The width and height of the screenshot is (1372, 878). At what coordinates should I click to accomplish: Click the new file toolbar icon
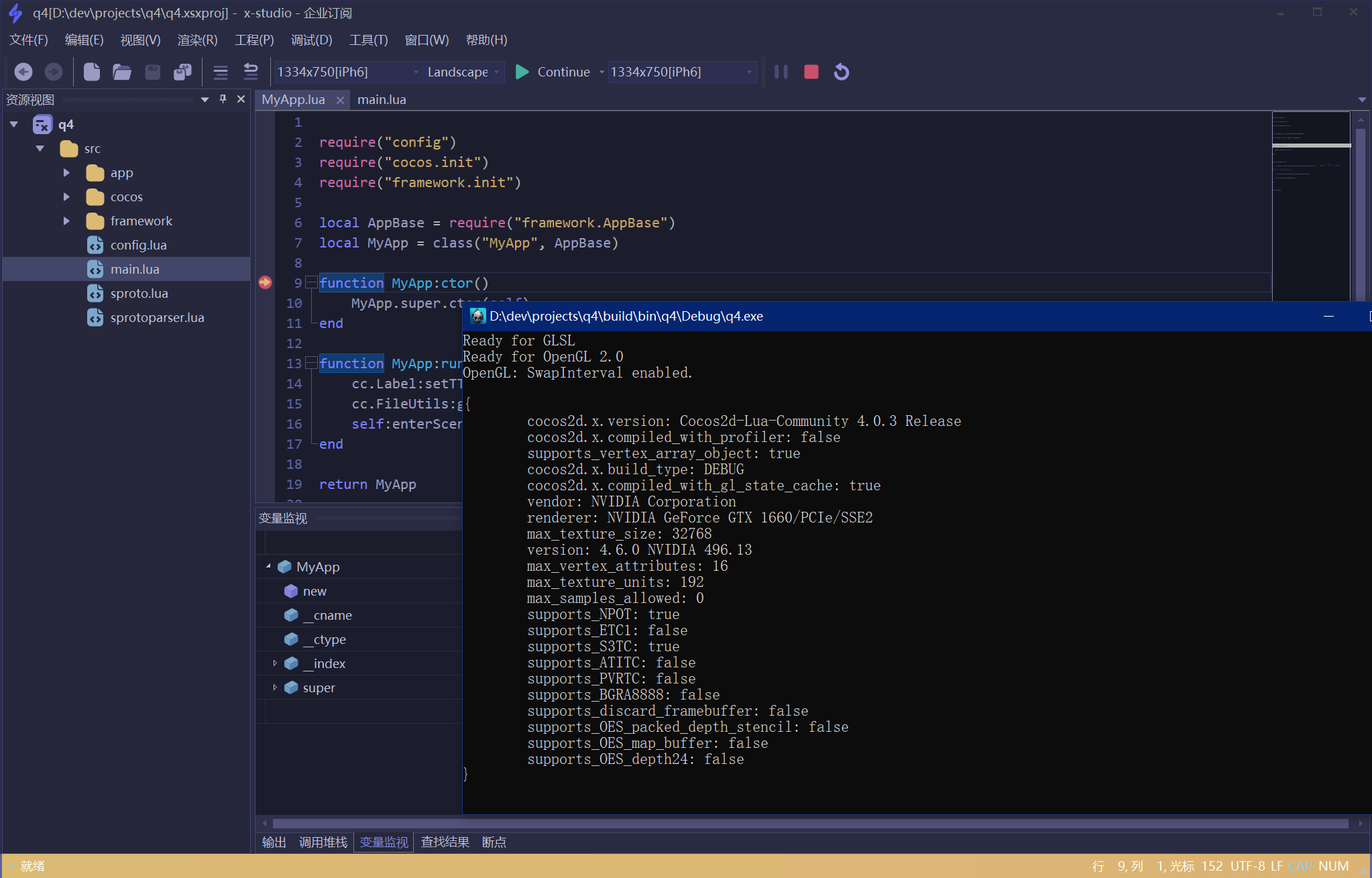point(92,72)
